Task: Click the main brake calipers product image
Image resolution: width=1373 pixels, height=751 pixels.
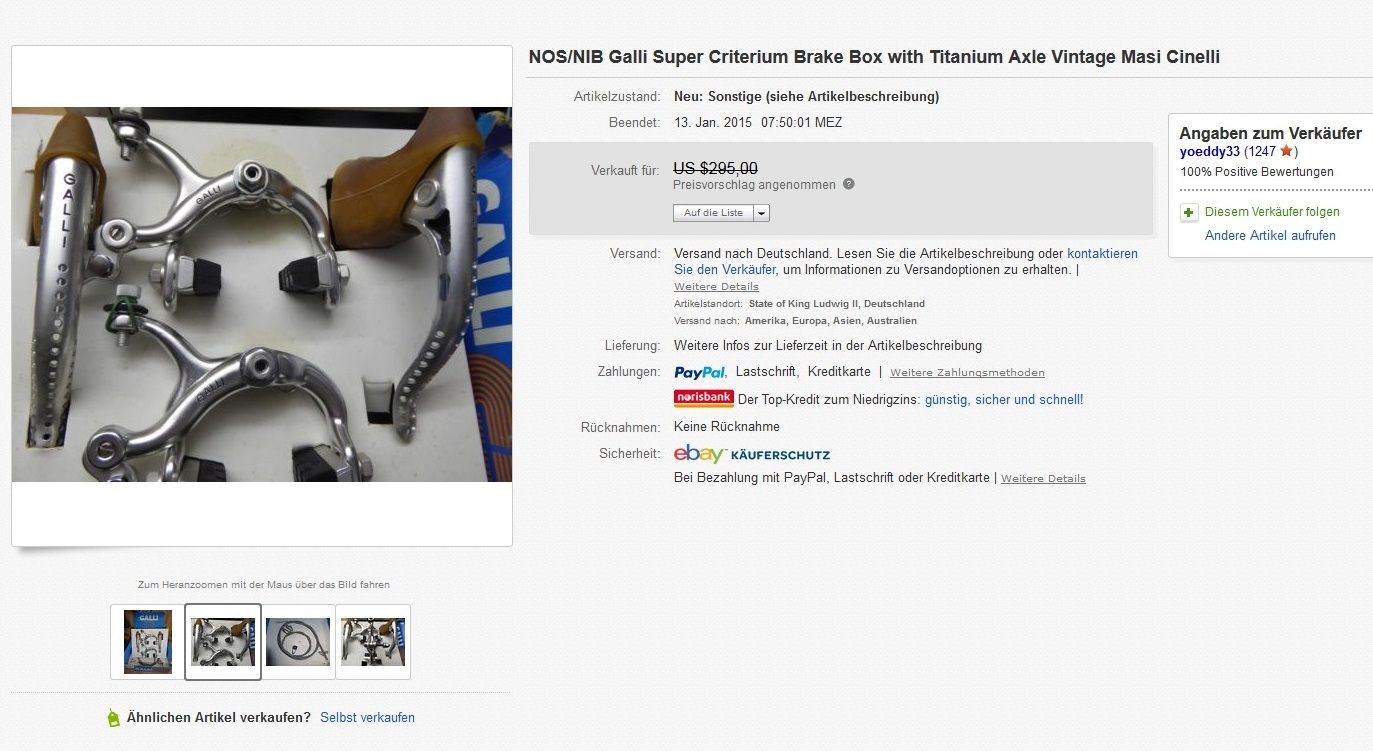Action: pyautogui.click(x=262, y=294)
